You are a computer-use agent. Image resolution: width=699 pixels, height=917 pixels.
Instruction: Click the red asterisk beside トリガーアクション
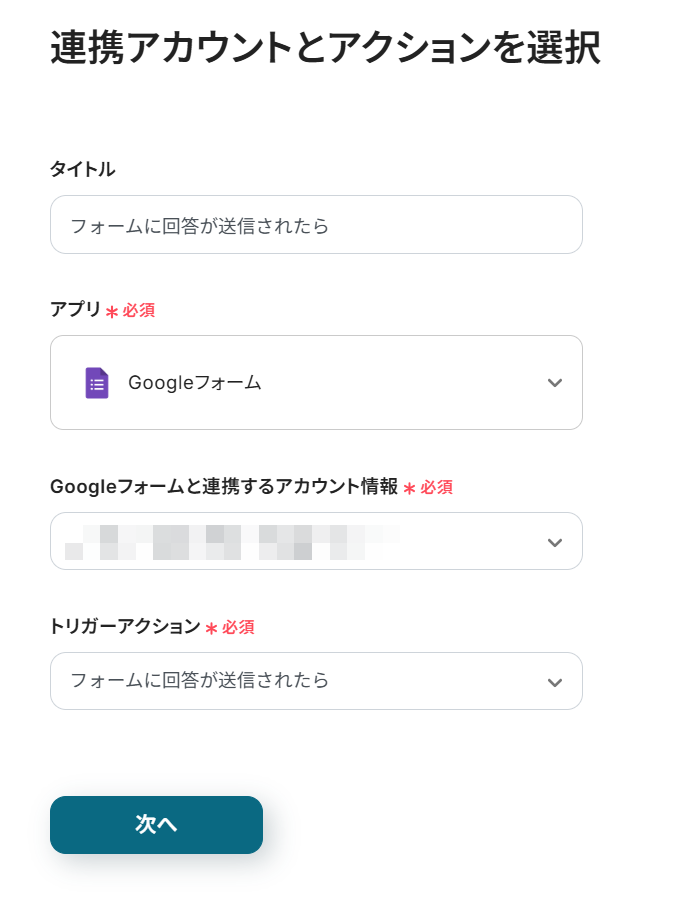tap(211, 629)
